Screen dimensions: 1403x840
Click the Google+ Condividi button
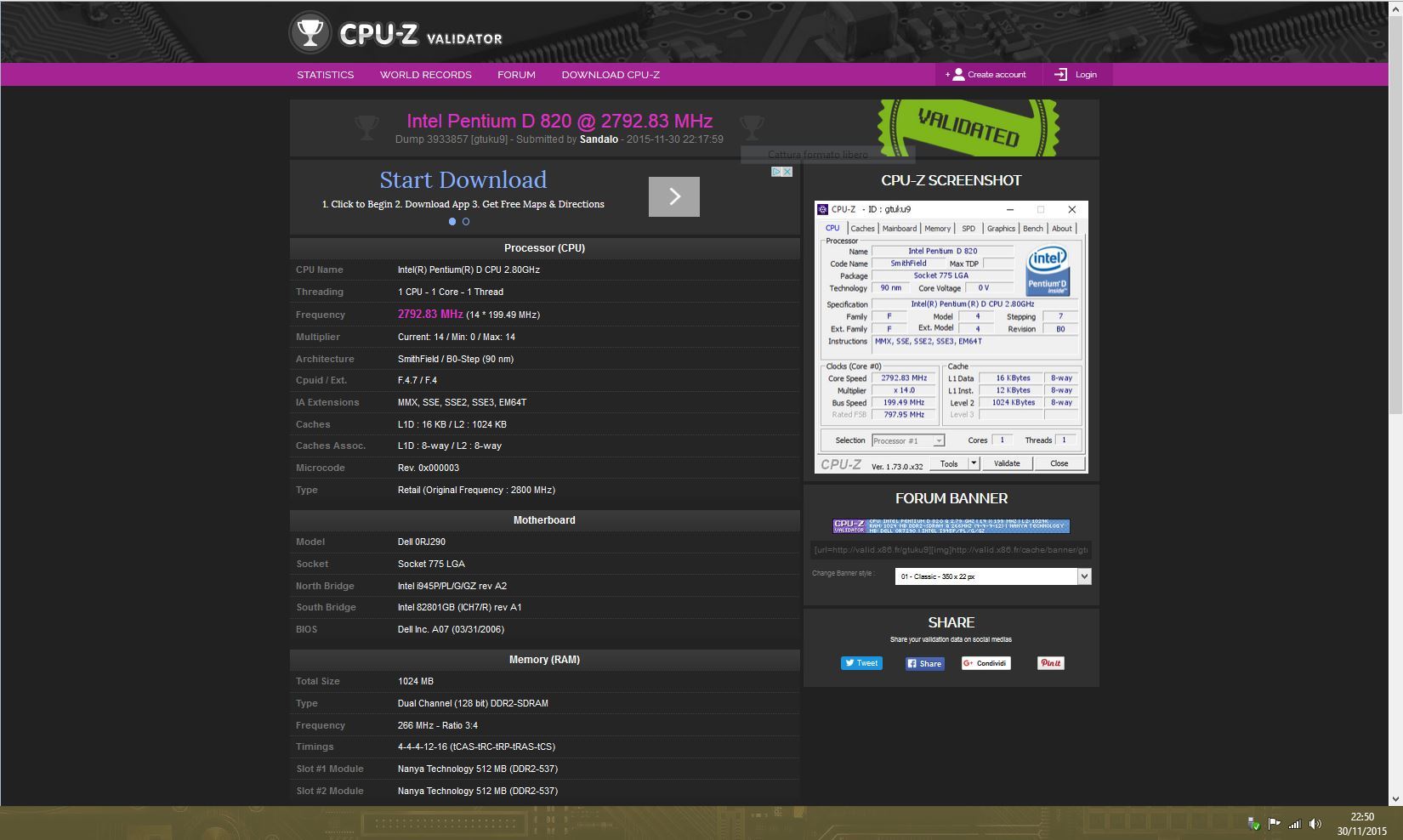(x=986, y=663)
